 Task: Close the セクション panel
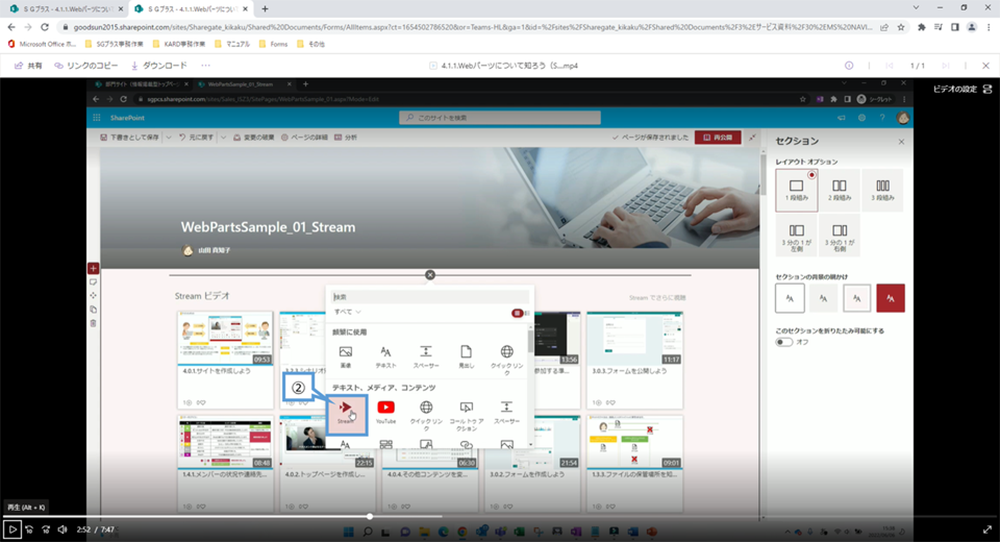(901, 142)
